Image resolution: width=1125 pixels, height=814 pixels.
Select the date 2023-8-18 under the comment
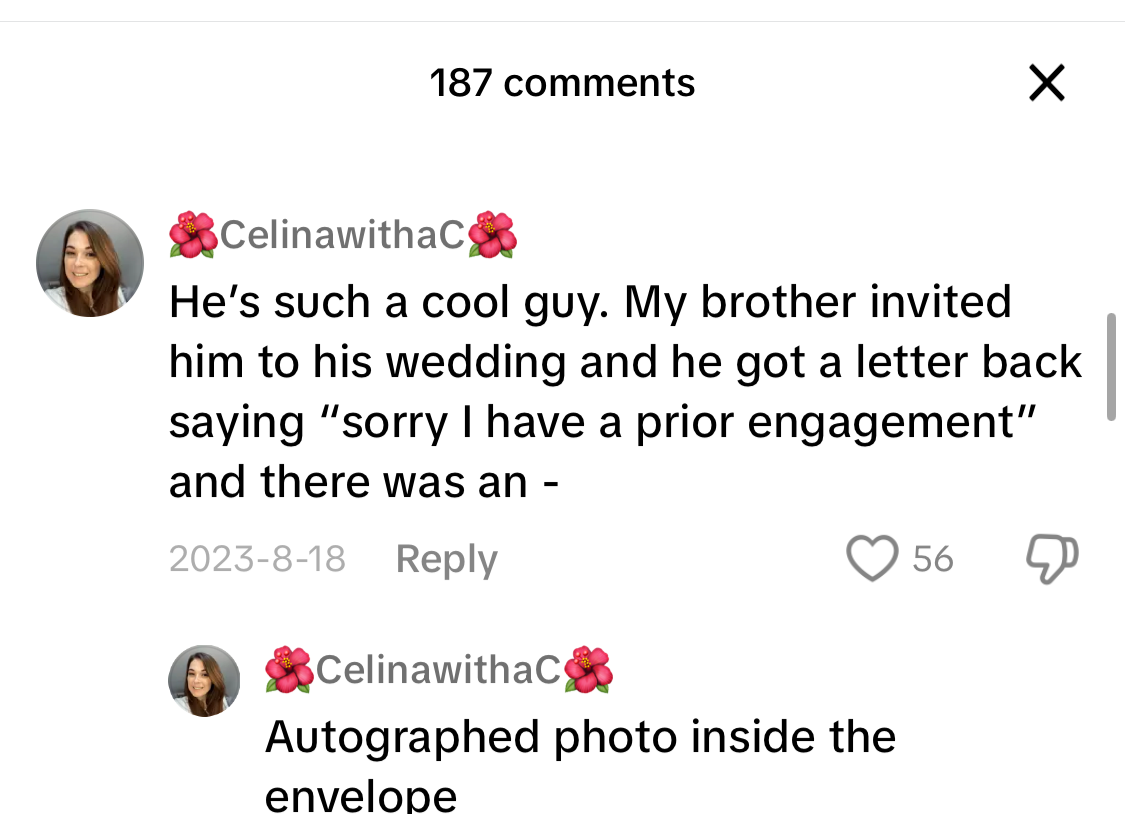click(x=256, y=559)
